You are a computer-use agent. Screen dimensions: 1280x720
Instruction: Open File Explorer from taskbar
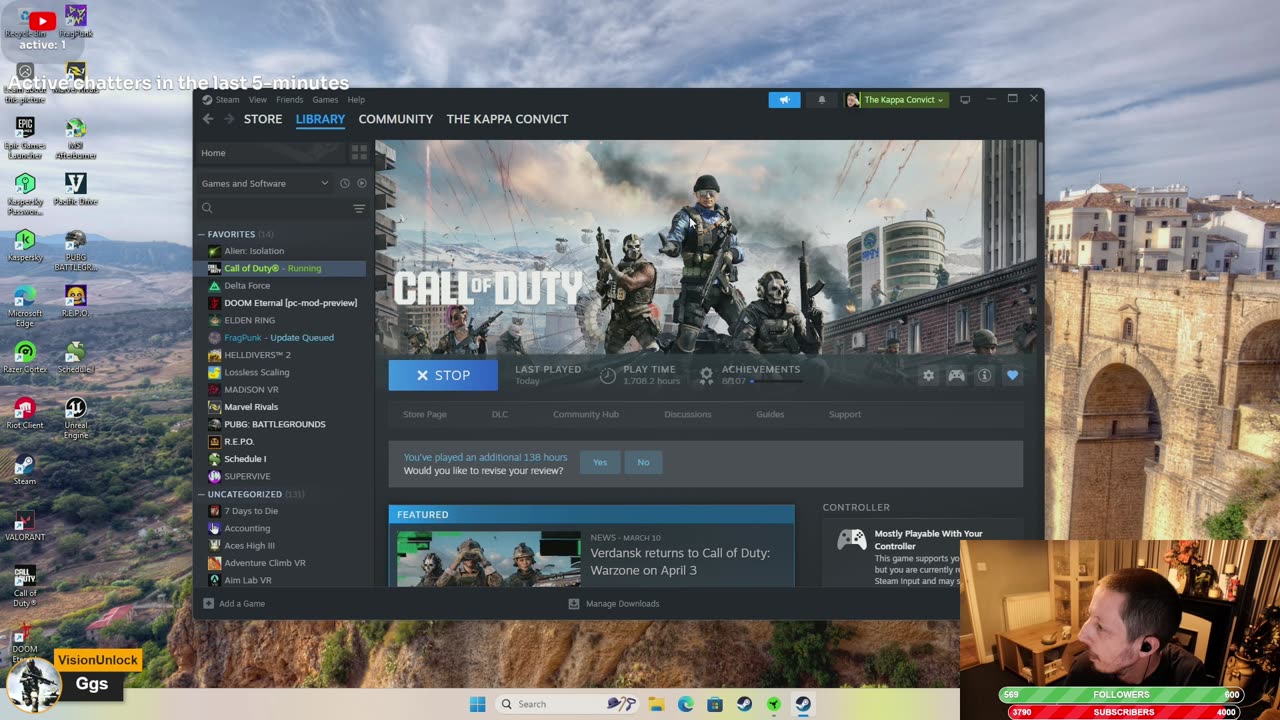pyautogui.click(x=656, y=704)
